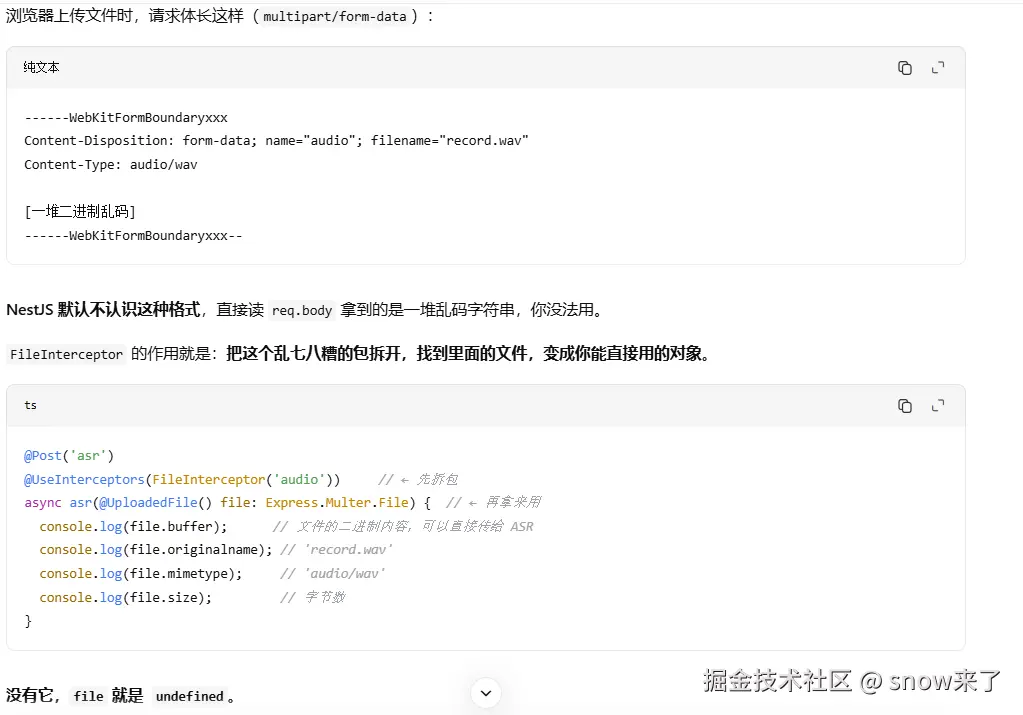Click the inline code FileInterceptor in the paragraph
1023x715 pixels.
66,354
